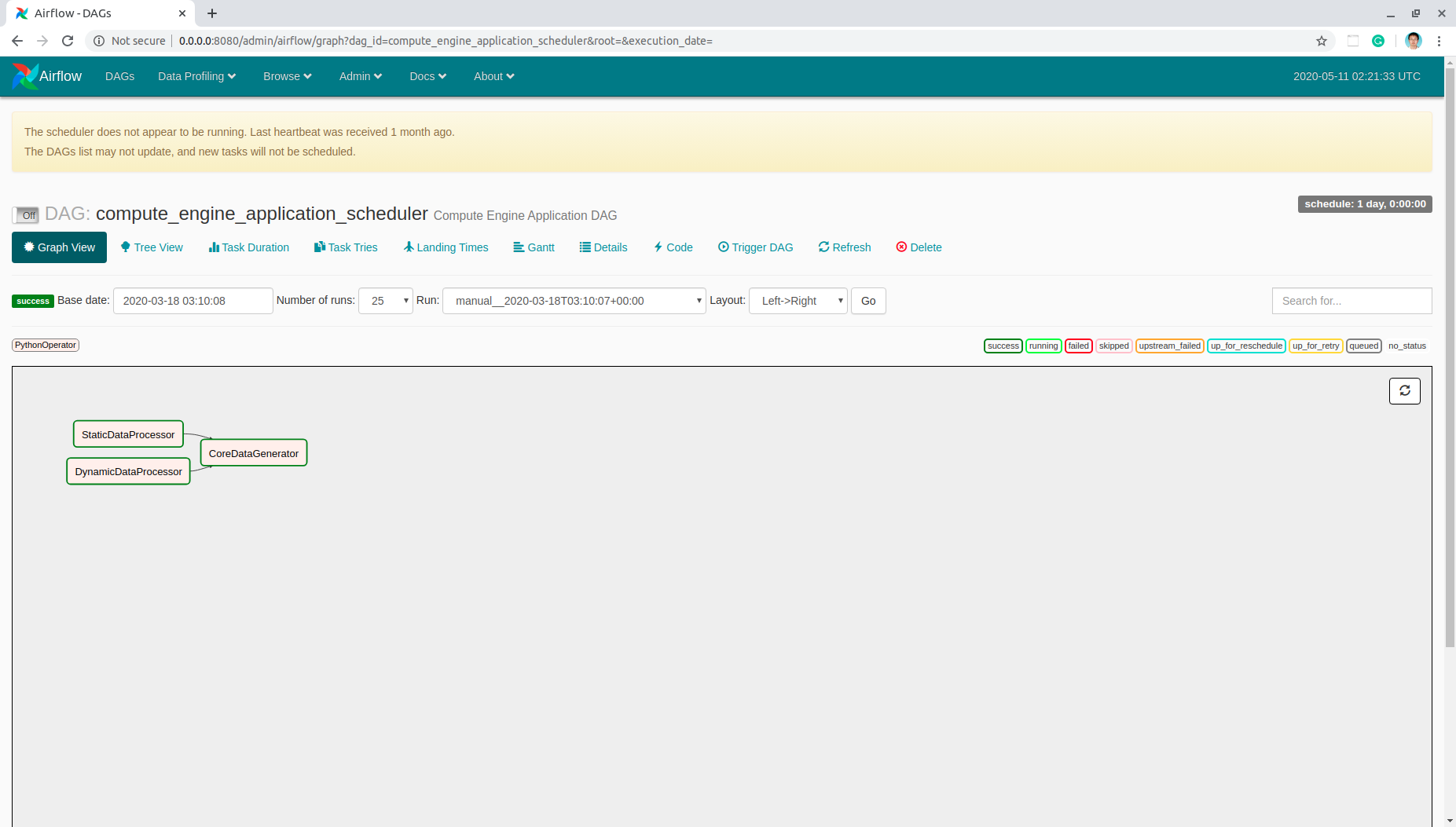Click the failed status legend box

tap(1078, 346)
